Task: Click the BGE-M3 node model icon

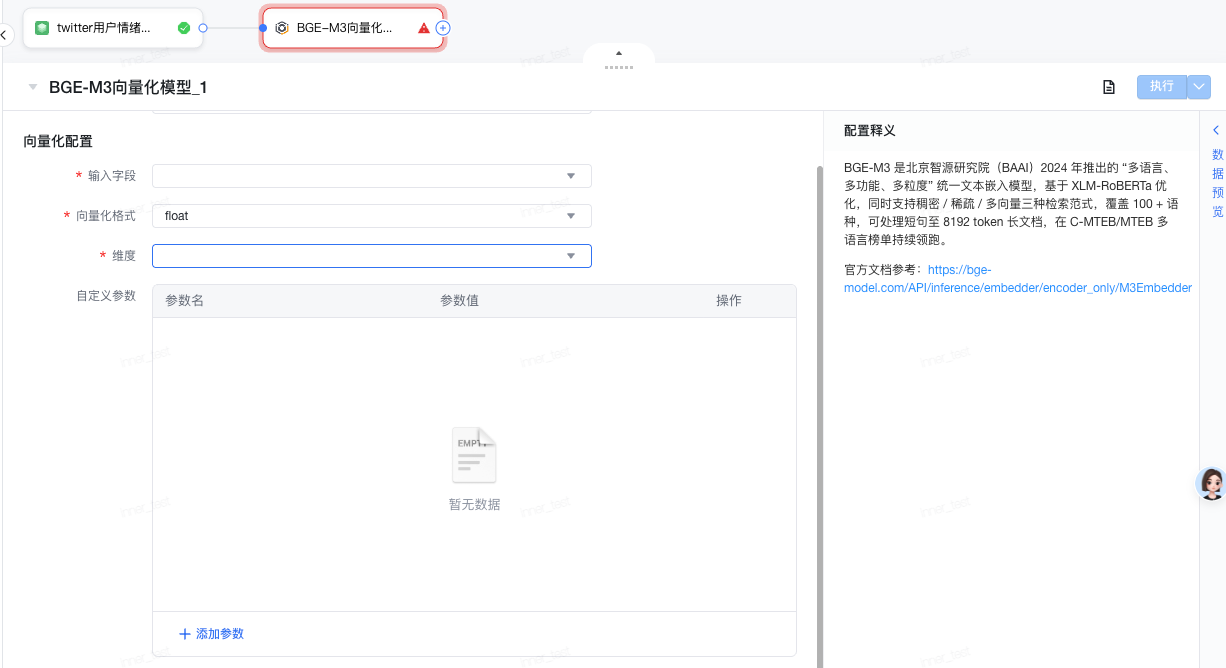Action: tap(282, 28)
